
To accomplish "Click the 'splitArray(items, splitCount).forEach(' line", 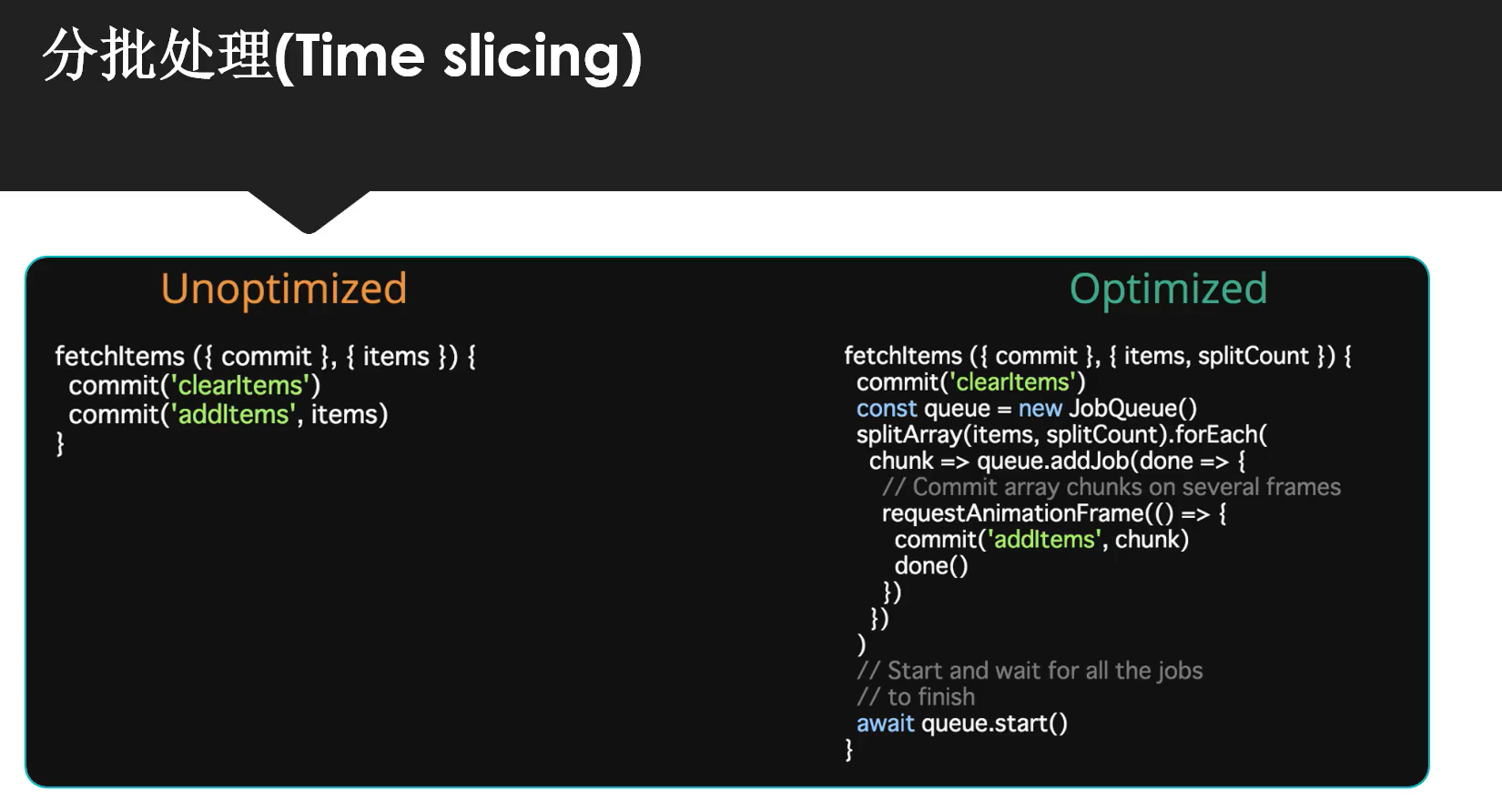I will point(1061,435).
